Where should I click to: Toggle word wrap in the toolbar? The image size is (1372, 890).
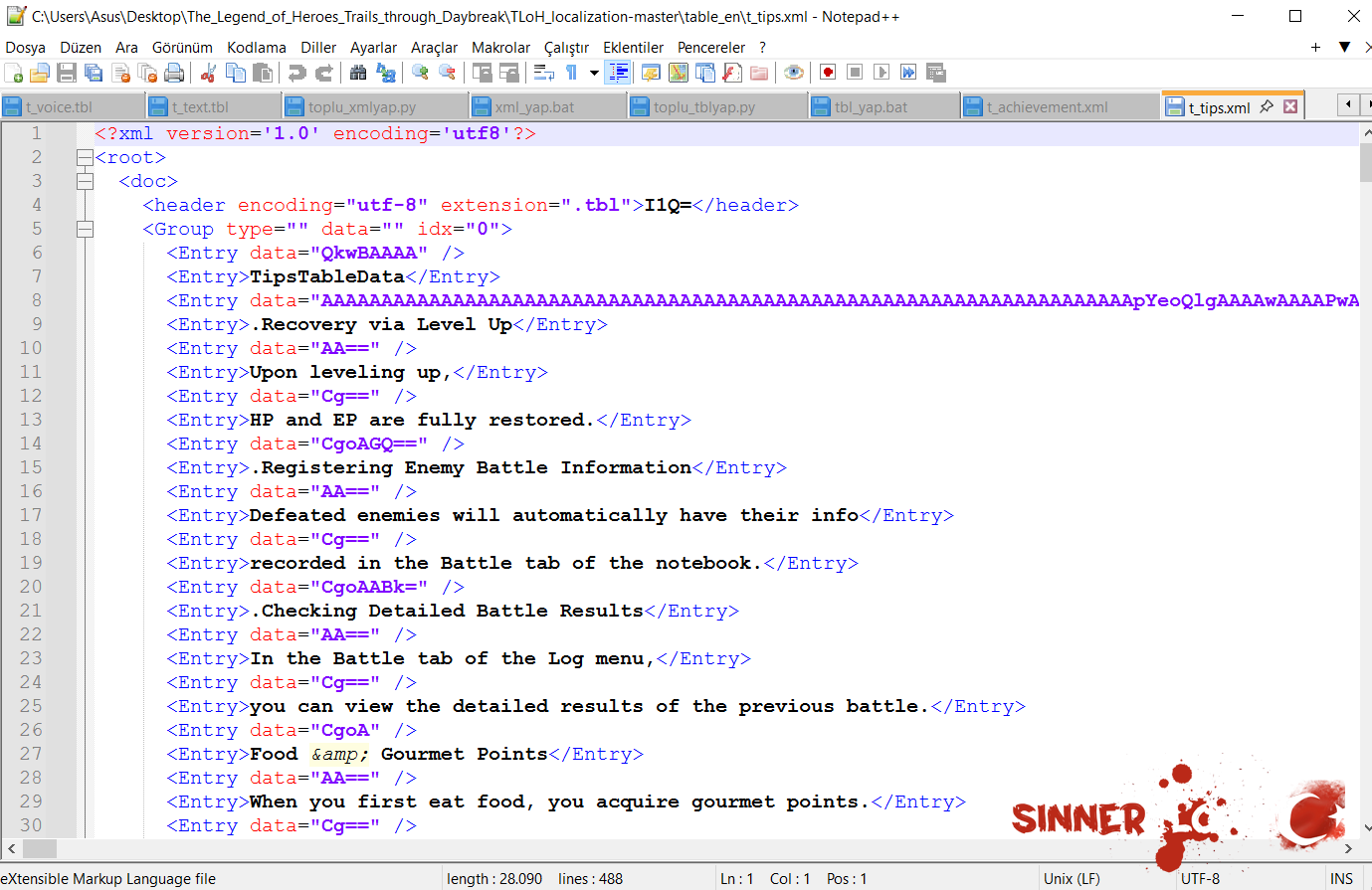544,73
